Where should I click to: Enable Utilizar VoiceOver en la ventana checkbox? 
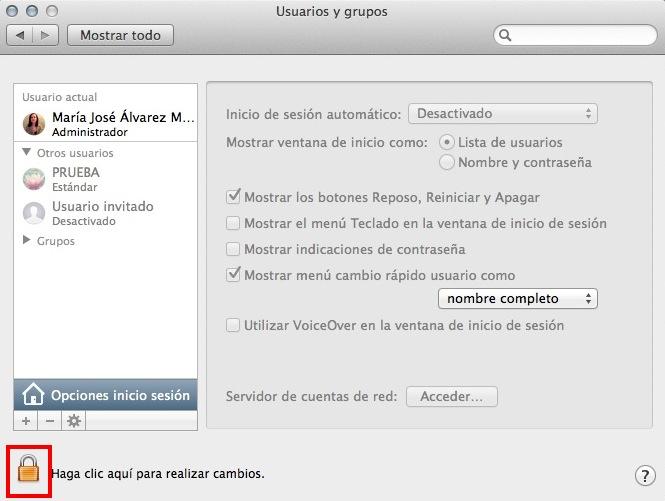234,325
